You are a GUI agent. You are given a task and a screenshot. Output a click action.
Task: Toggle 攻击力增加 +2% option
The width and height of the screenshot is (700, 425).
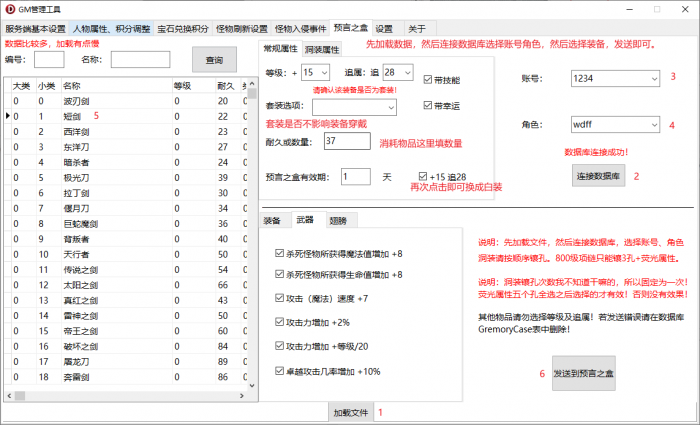point(279,323)
